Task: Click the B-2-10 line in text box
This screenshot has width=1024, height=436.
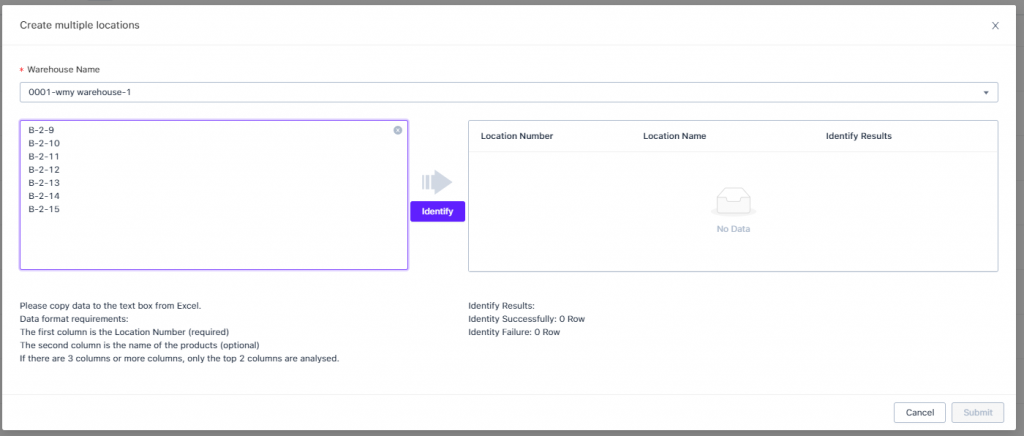Action: tap(44, 143)
